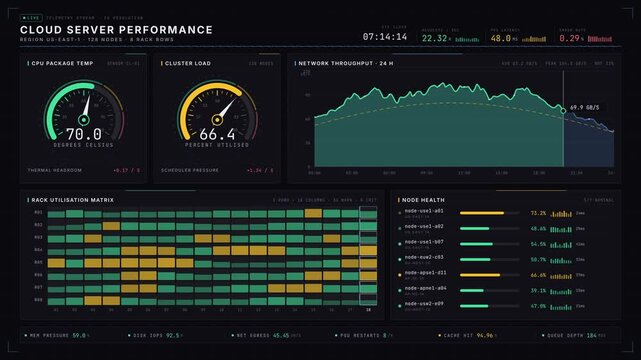Click the Pod Restarts 8 footer stat
This screenshot has height=360, width=641.
coord(364,335)
